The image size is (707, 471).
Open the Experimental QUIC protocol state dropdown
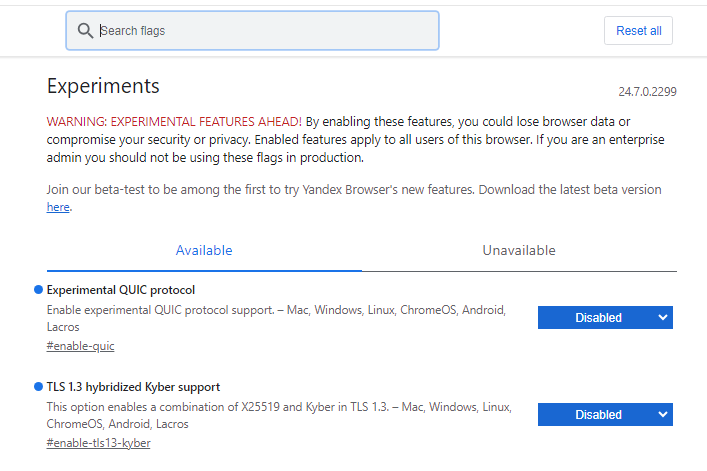[x=604, y=318]
